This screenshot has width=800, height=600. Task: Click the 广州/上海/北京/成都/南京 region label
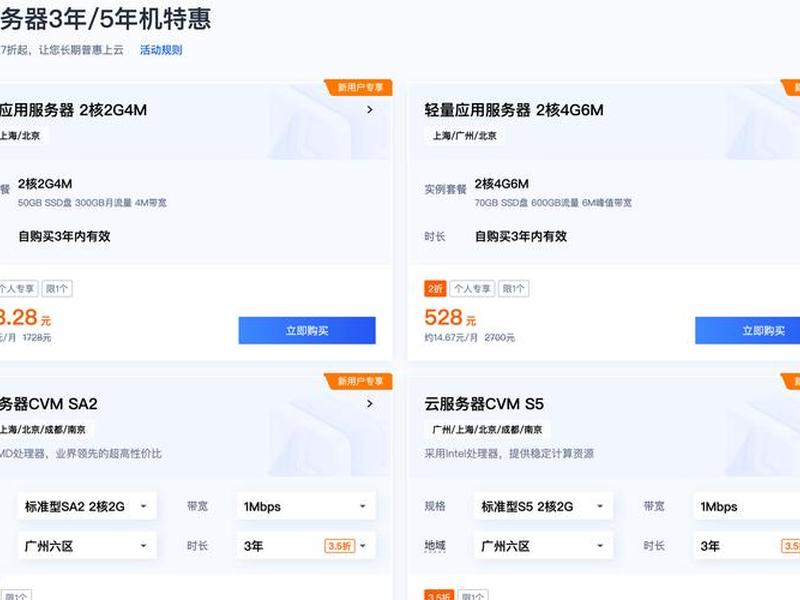pyautogui.click(x=488, y=430)
